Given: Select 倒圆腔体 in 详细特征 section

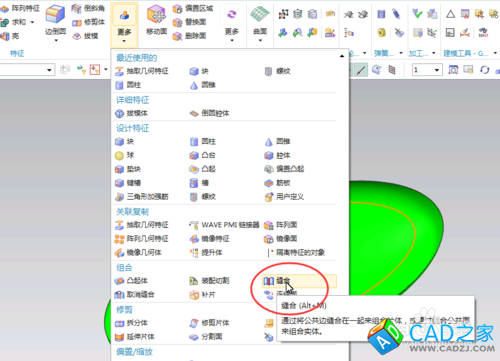Looking at the screenshot, I should 209,113.
